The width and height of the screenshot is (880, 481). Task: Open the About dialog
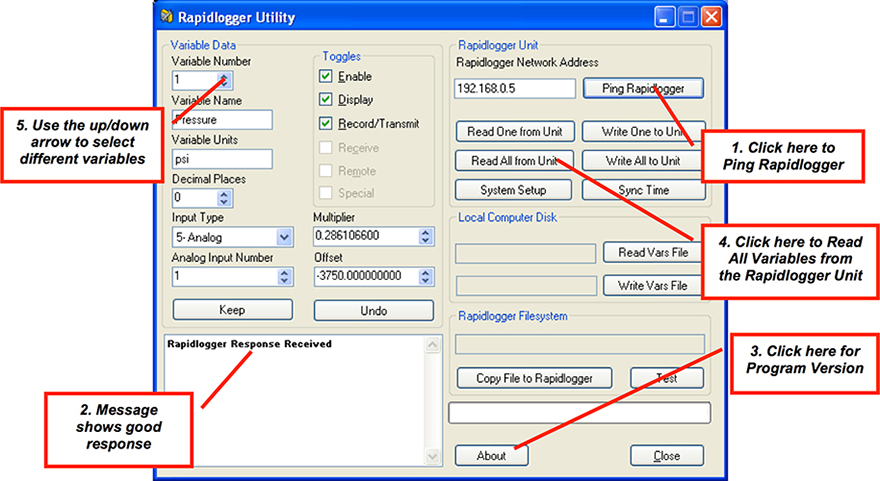[491, 456]
